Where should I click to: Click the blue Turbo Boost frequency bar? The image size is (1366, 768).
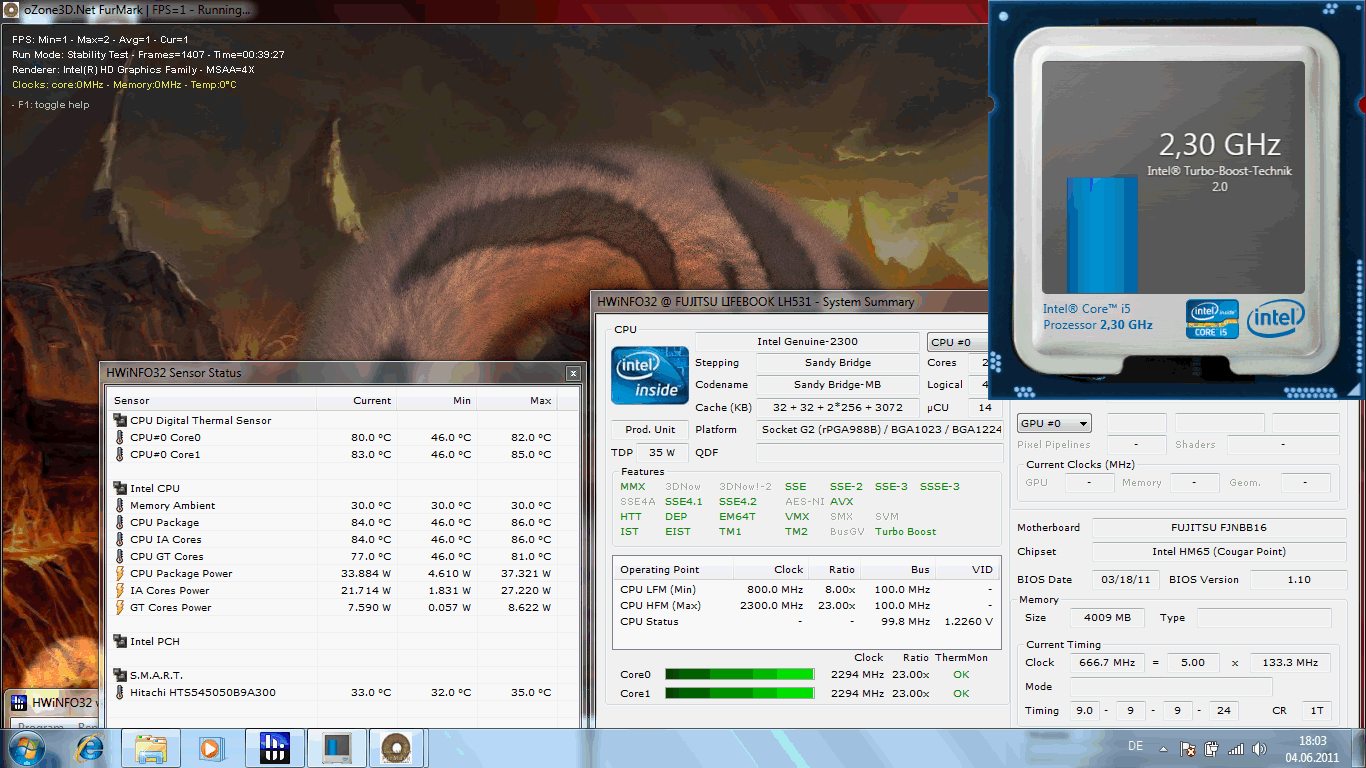pos(1102,235)
